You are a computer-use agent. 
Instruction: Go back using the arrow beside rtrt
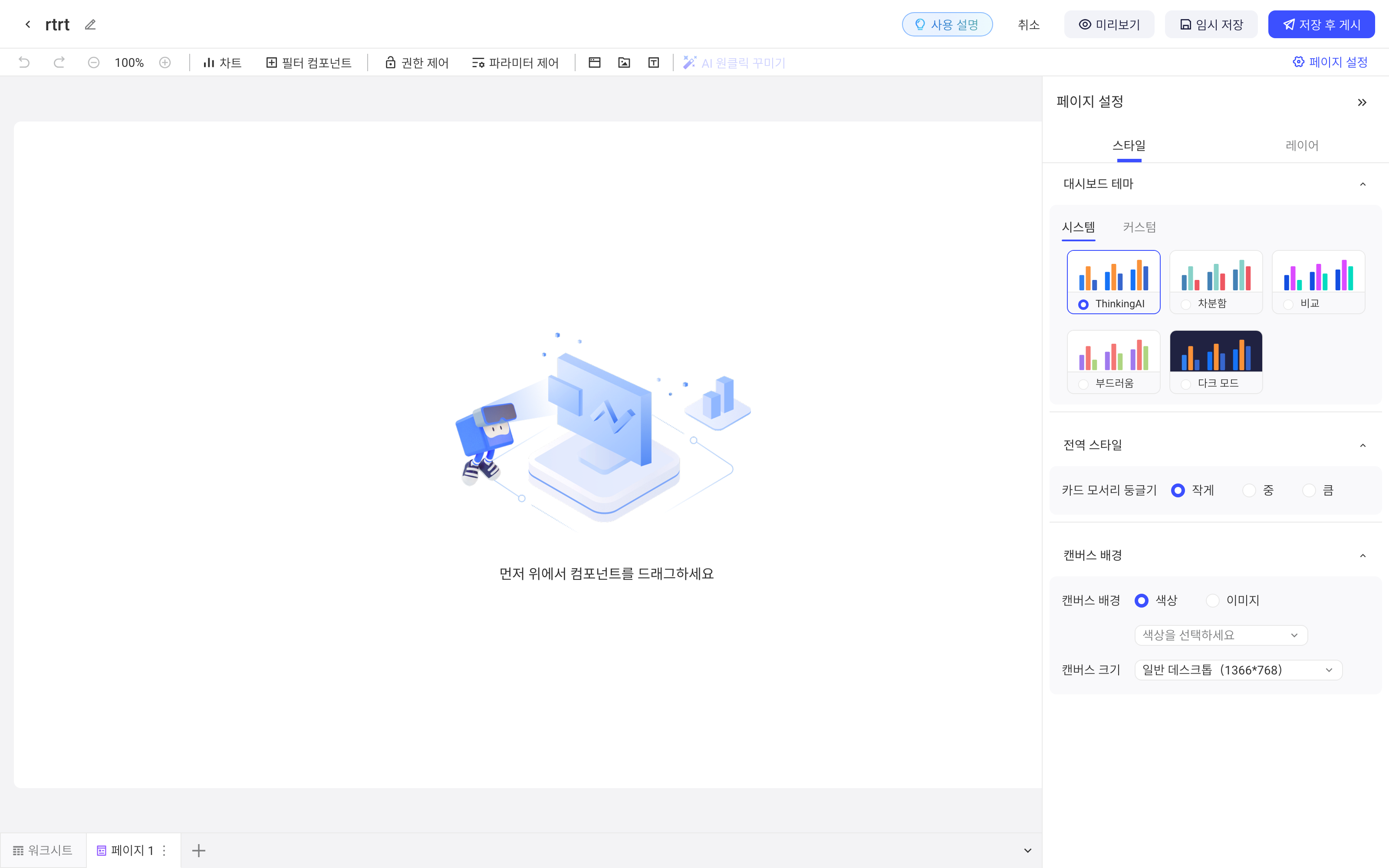click(27, 25)
